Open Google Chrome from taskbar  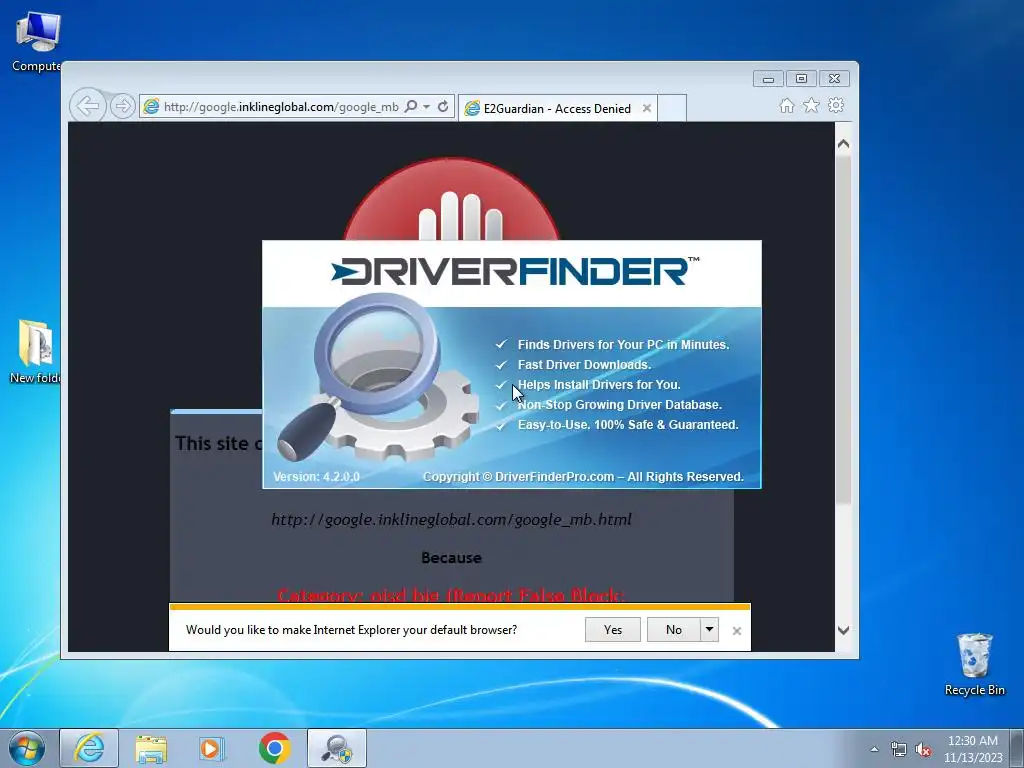pos(274,748)
